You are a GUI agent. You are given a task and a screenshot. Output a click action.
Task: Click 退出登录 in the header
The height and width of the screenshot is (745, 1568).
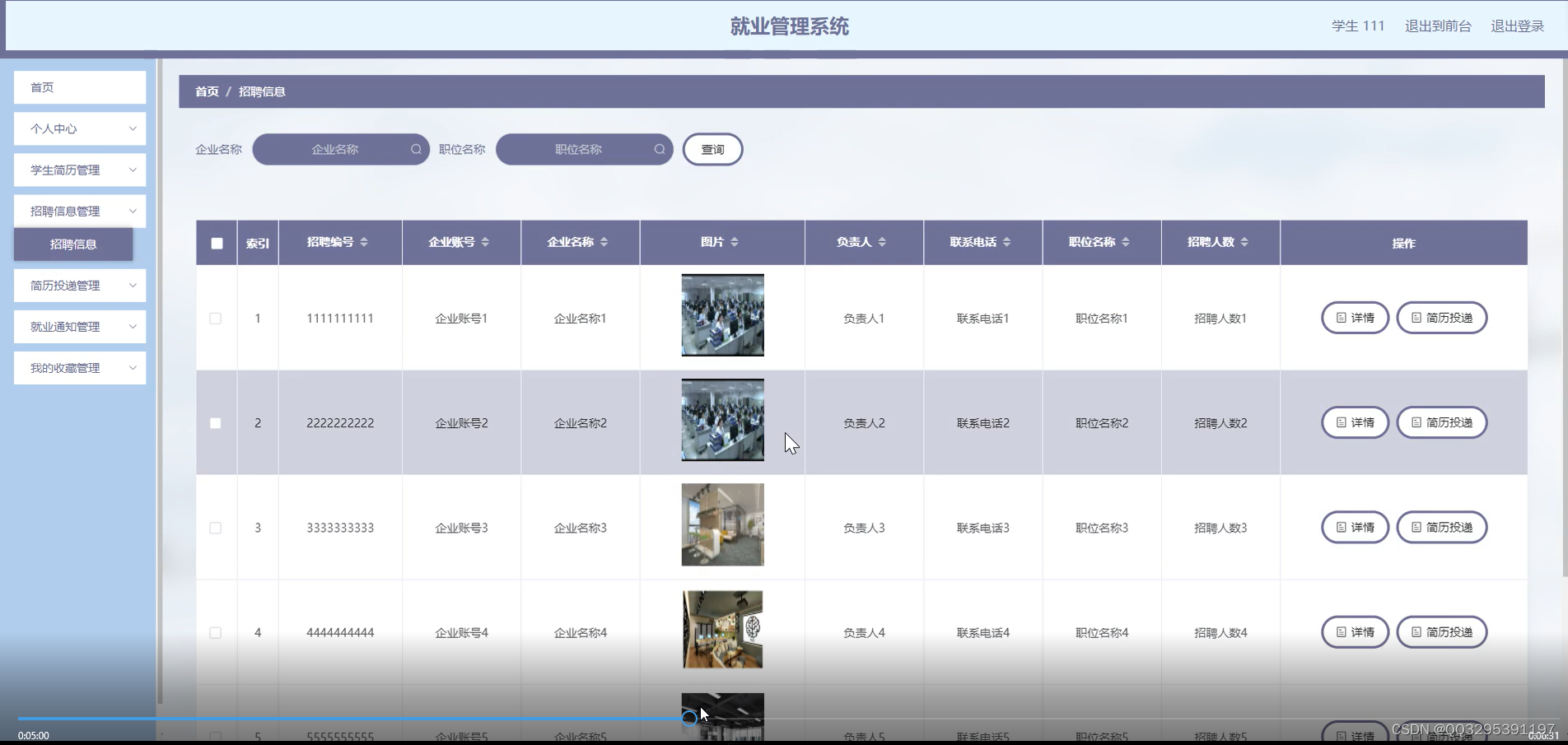1517,26
